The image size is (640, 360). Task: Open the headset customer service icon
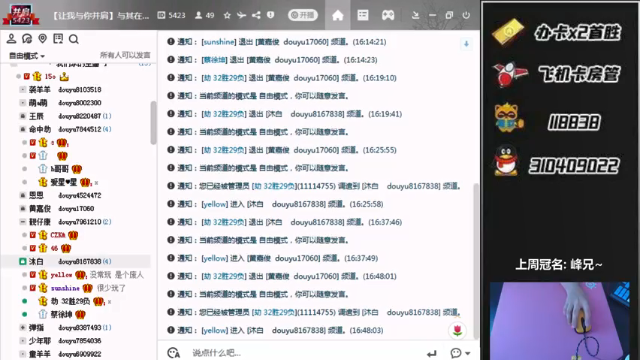point(27,39)
